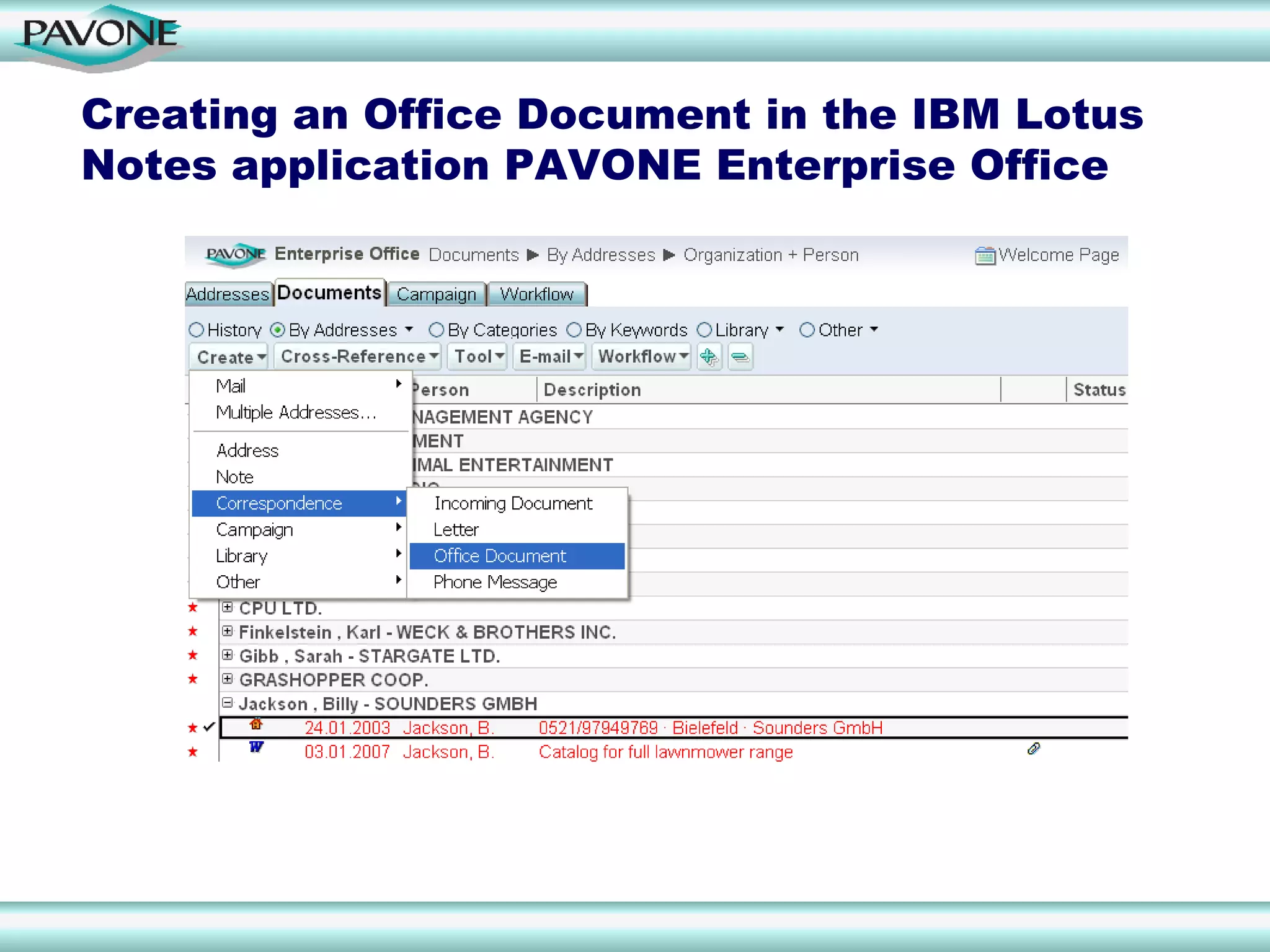Switch to the Workflow tab
The width and height of the screenshot is (1270, 952).
(x=537, y=294)
